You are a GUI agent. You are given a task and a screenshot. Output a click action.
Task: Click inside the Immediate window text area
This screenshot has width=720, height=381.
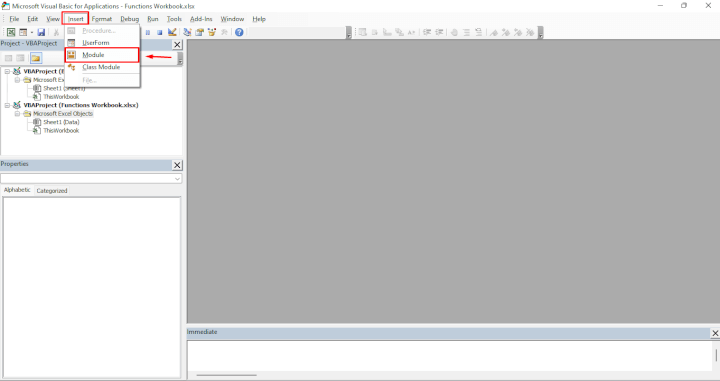(x=449, y=355)
